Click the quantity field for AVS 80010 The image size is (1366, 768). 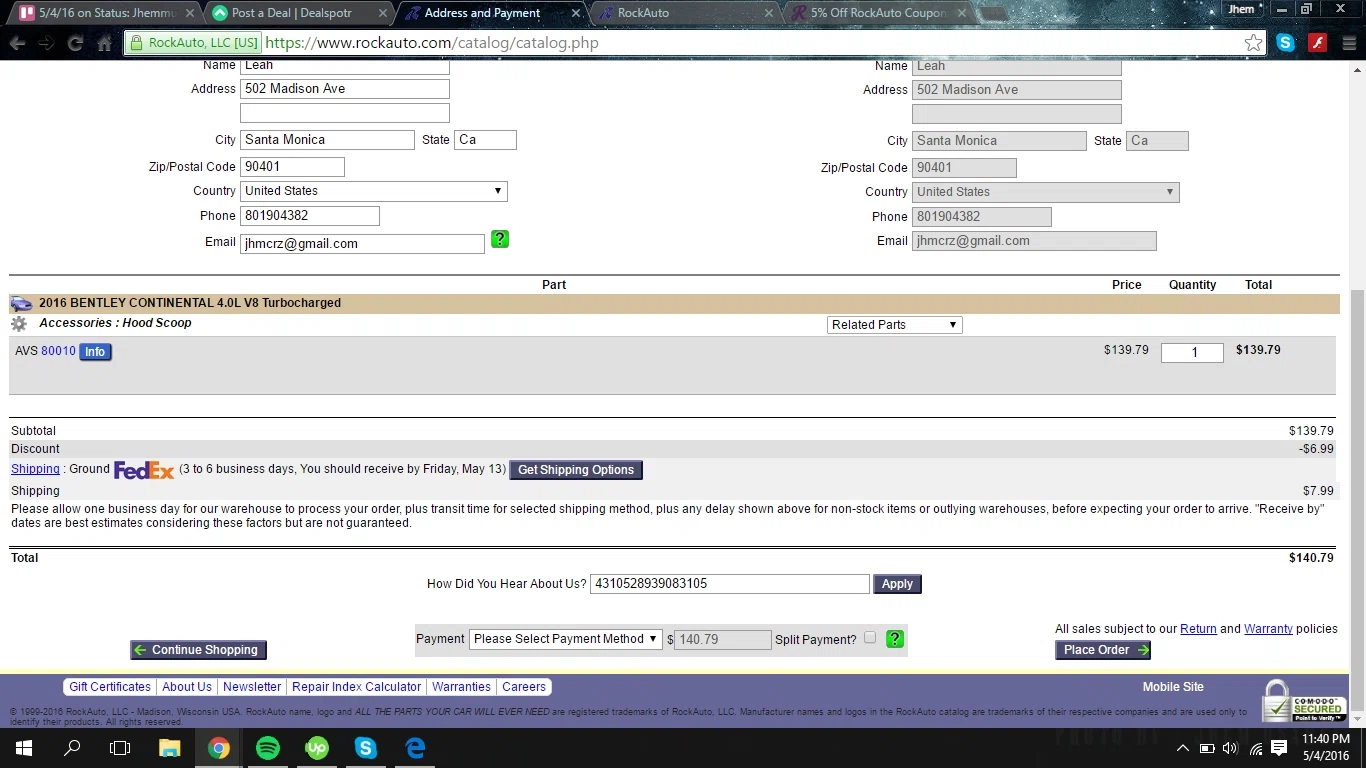coord(1192,352)
